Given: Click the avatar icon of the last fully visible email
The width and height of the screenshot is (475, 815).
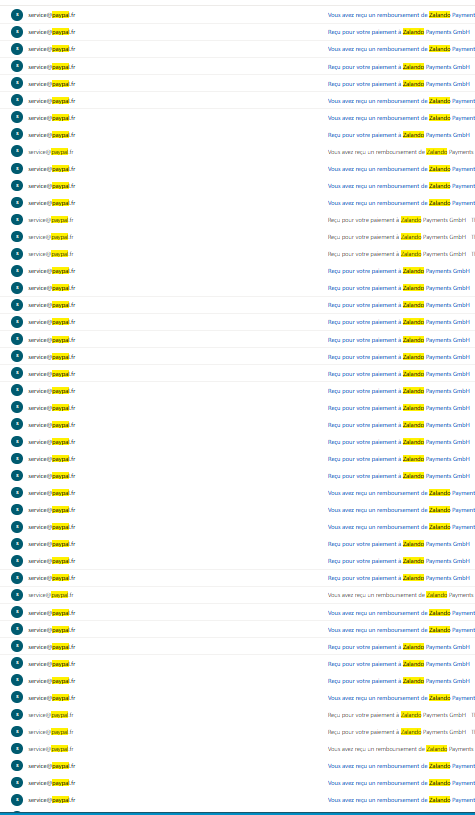Looking at the screenshot, I should [x=17, y=800].
